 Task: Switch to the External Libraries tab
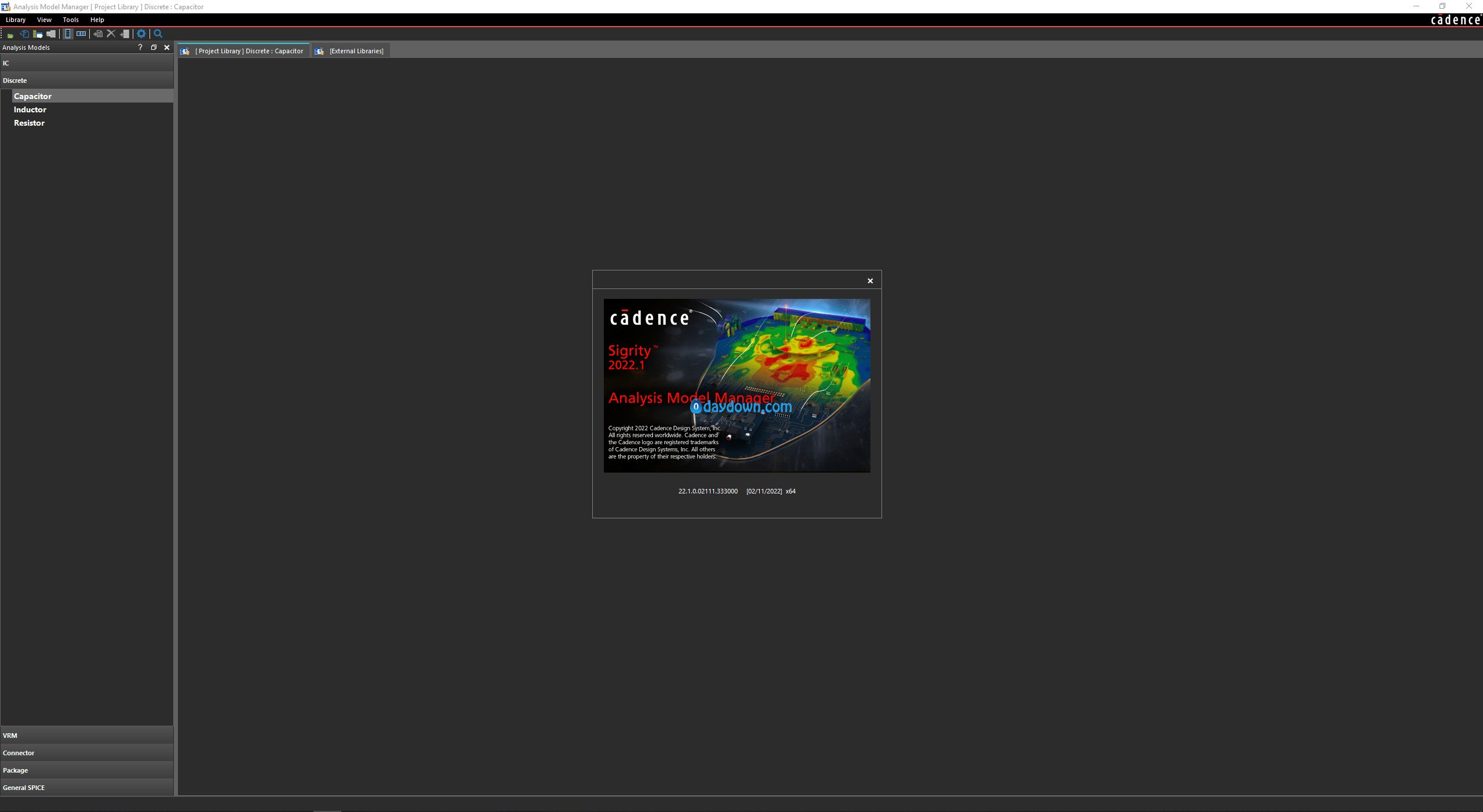[x=350, y=51]
